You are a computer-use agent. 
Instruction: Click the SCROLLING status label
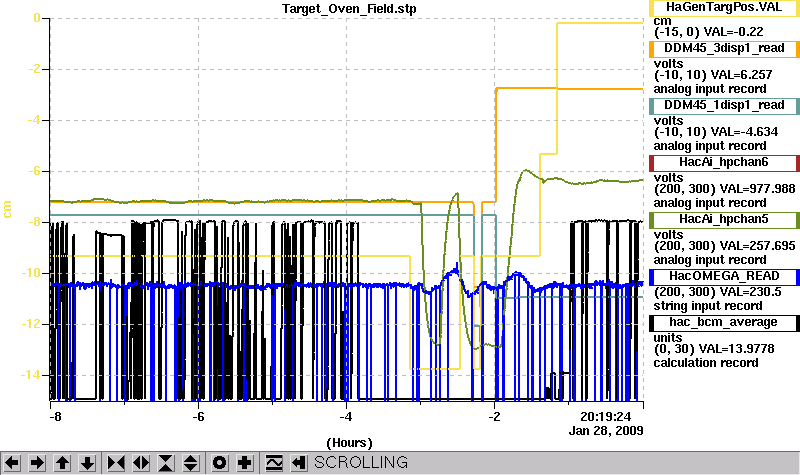[x=361, y=462]
